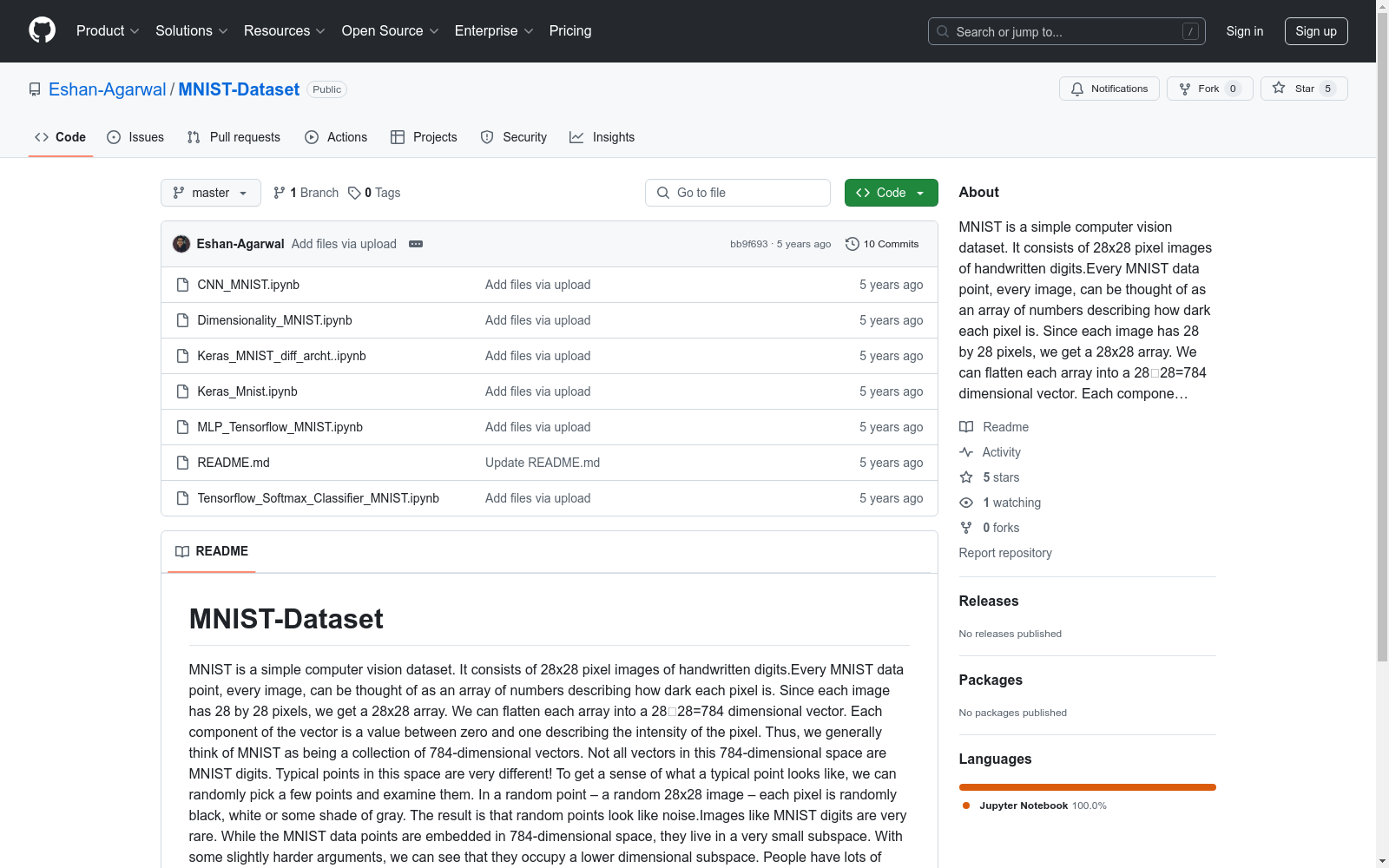Viewport: 1389px width, 868px height.
Task: Open 'Update README.md' commit message
Action: [x=543, y=463]
